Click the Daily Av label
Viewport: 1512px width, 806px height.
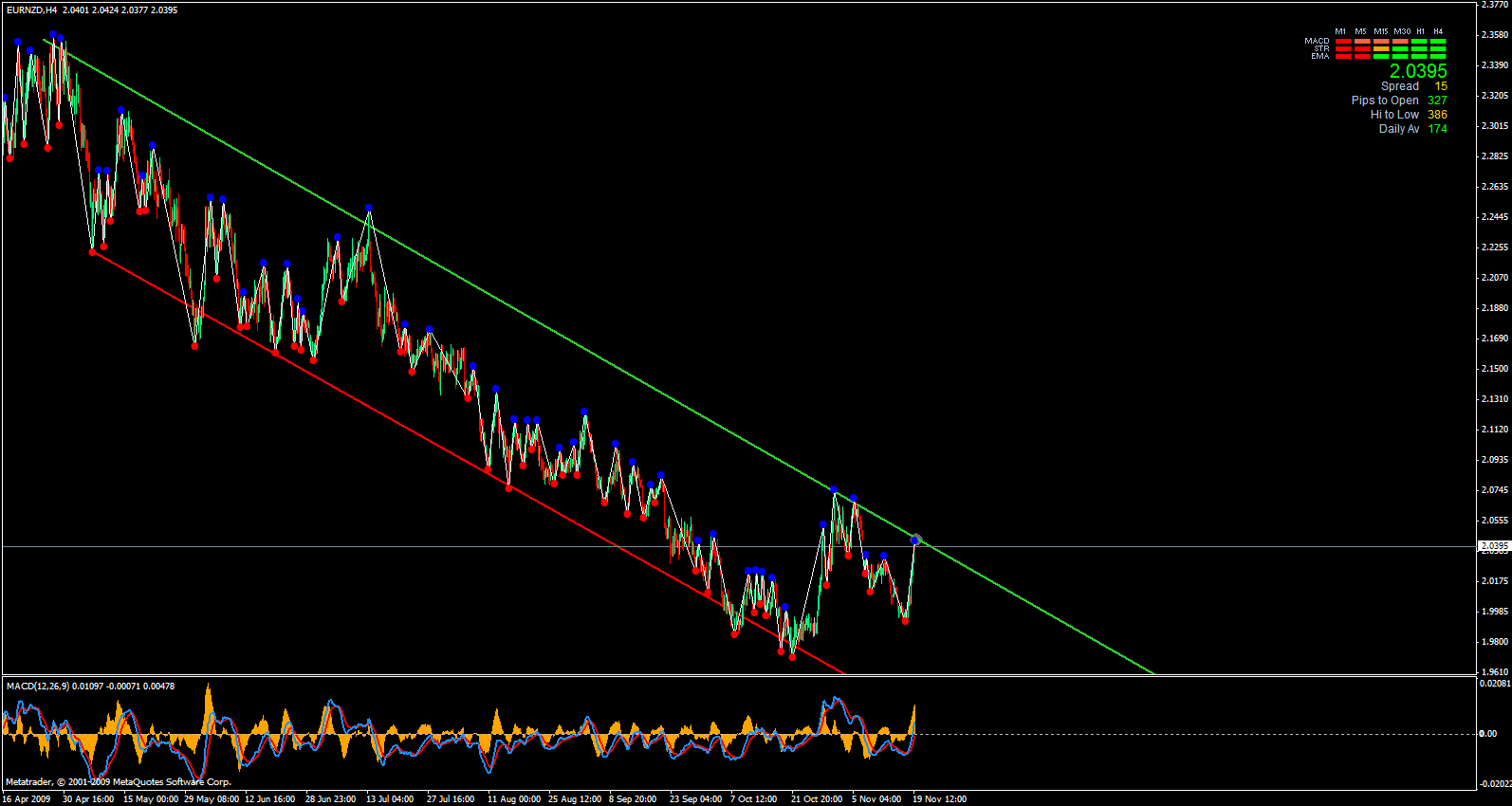[1399, 129]
